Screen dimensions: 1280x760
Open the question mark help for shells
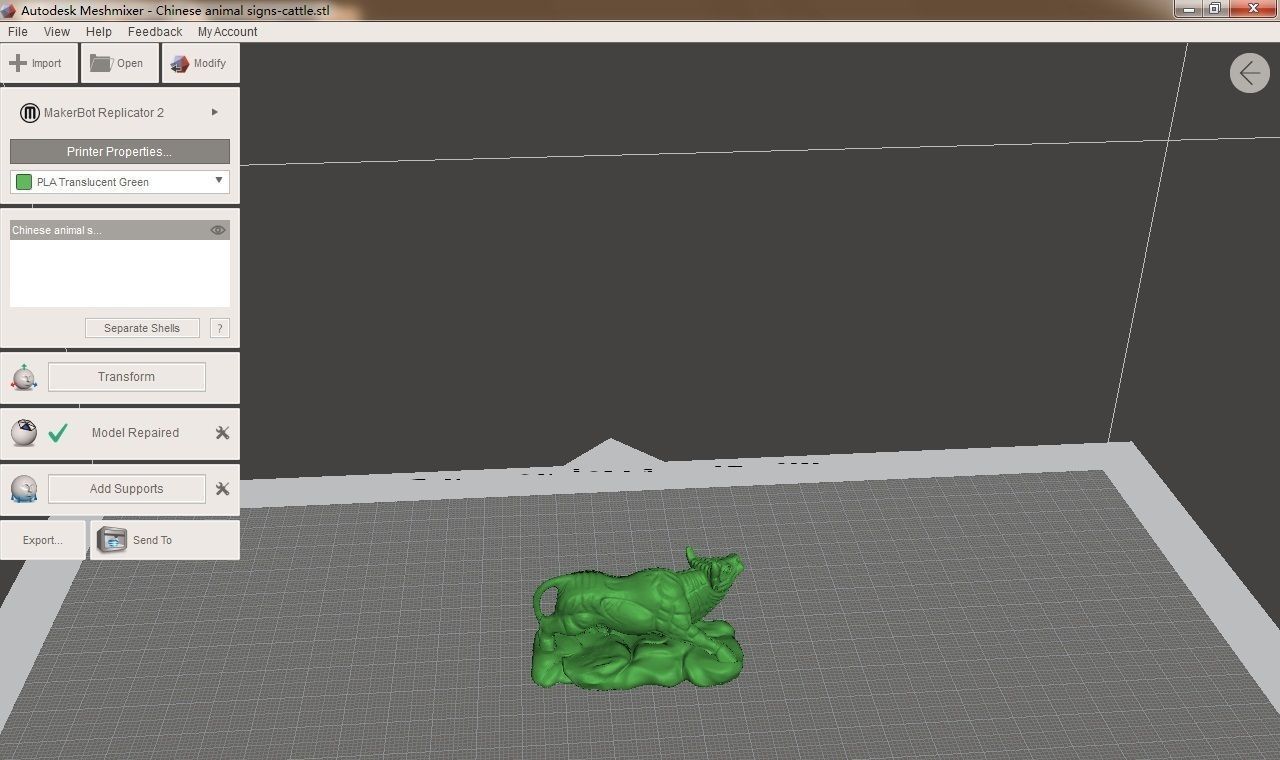220,328
